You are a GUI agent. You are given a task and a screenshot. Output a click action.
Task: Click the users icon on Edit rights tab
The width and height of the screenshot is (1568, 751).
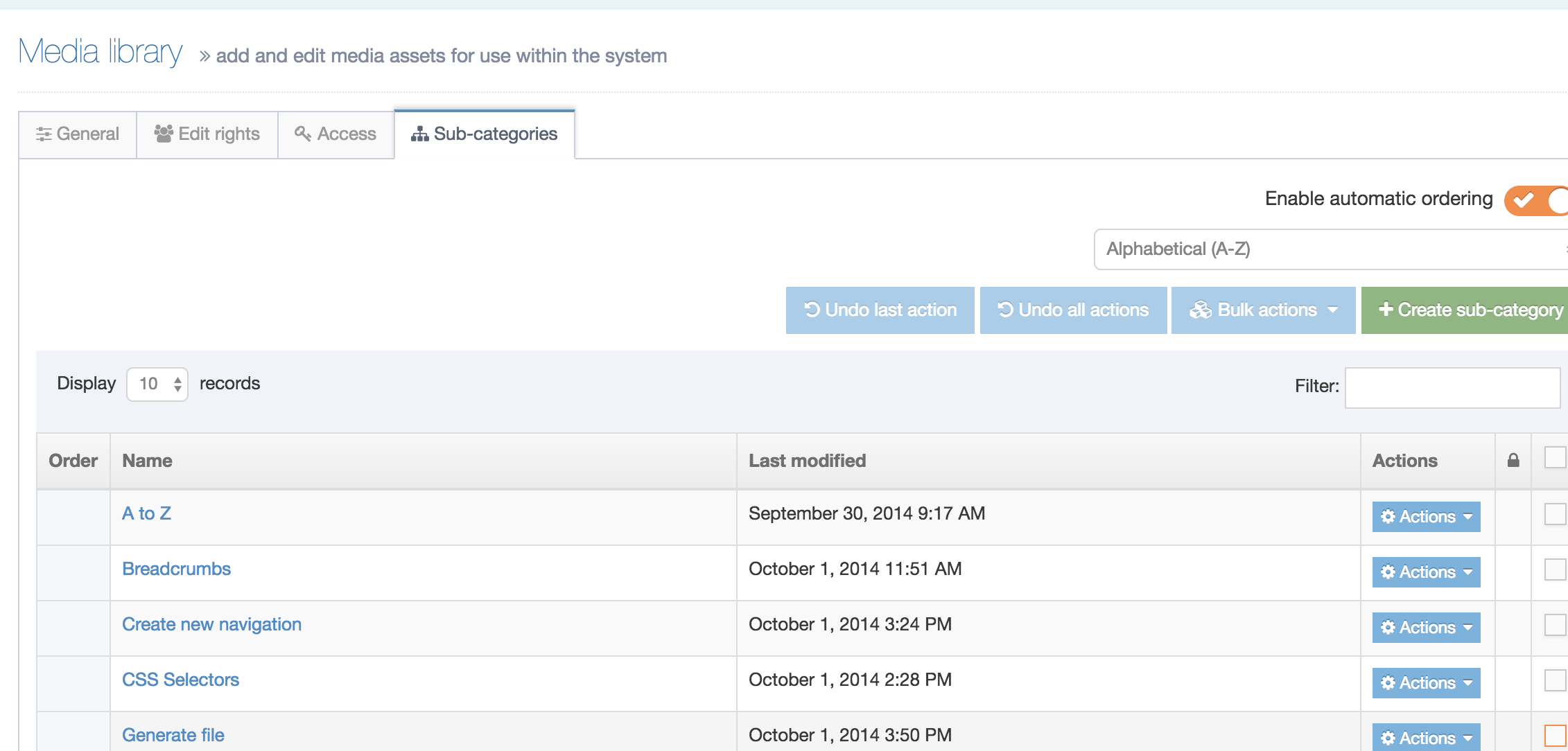pos(164,134)
